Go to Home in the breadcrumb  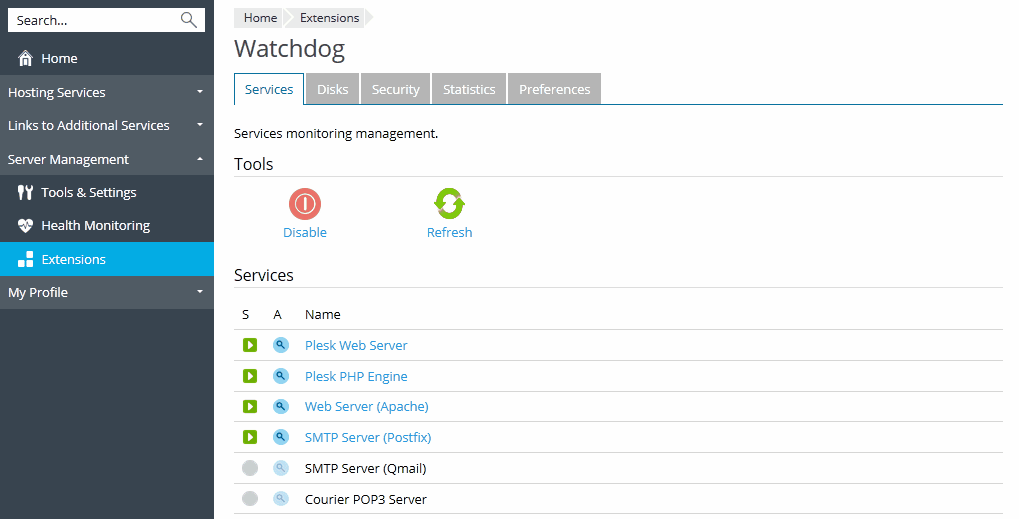(260, 18)
